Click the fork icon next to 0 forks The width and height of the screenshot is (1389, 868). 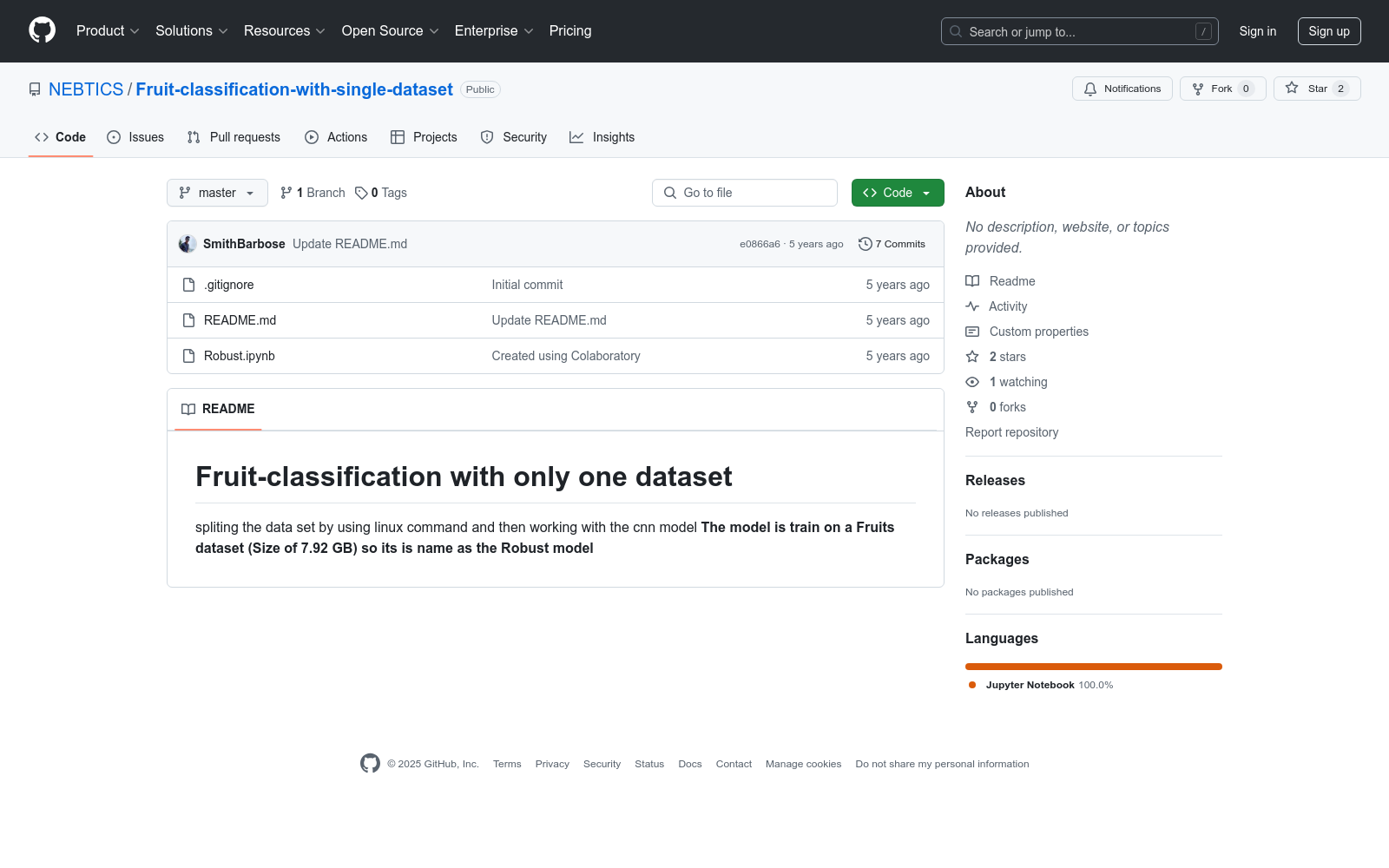point(972,407)
